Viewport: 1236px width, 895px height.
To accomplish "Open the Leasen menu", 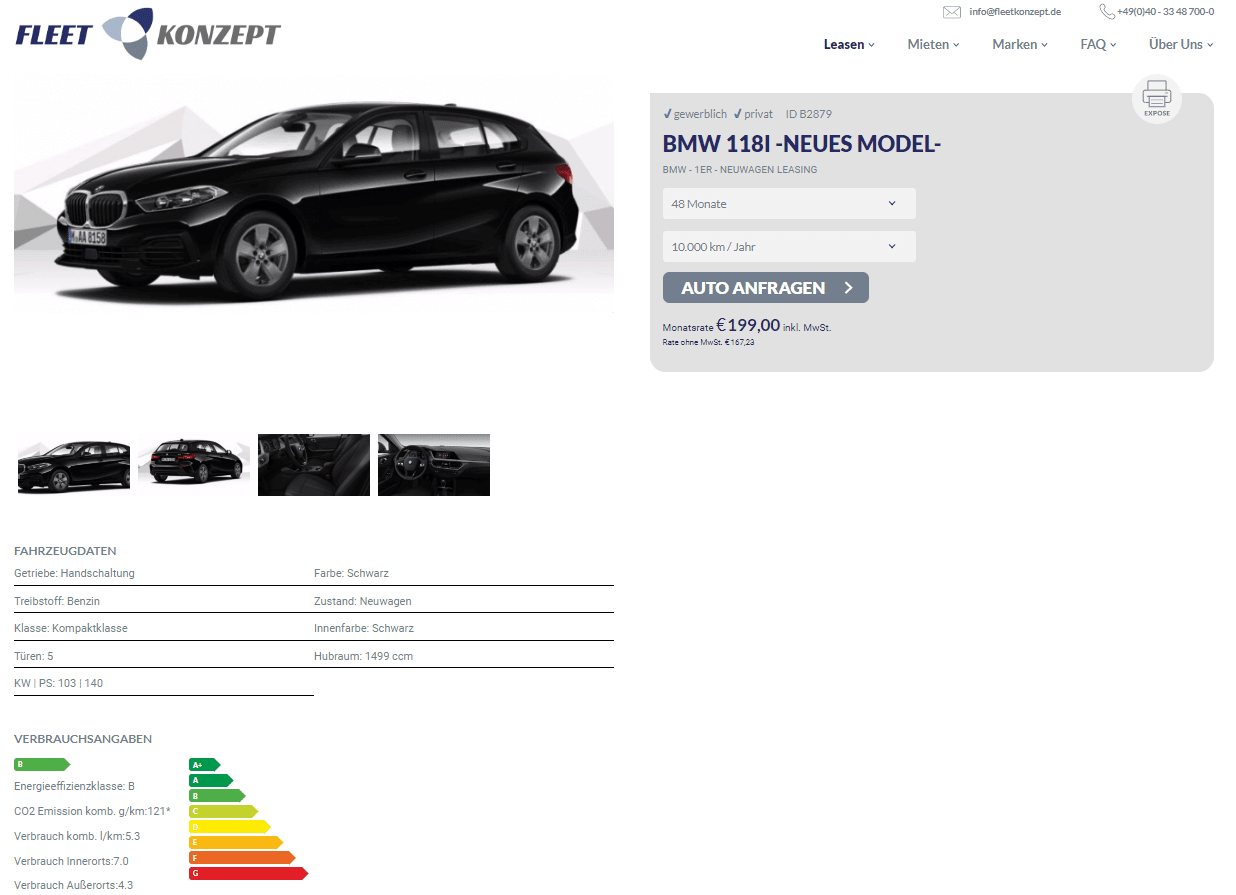I will tap(849, 44).
